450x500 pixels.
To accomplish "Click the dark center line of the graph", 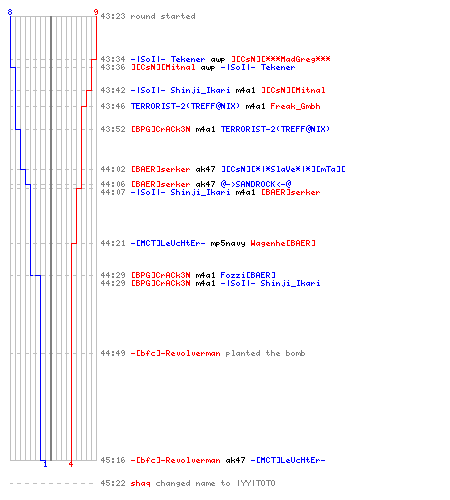I will point(51,238).
